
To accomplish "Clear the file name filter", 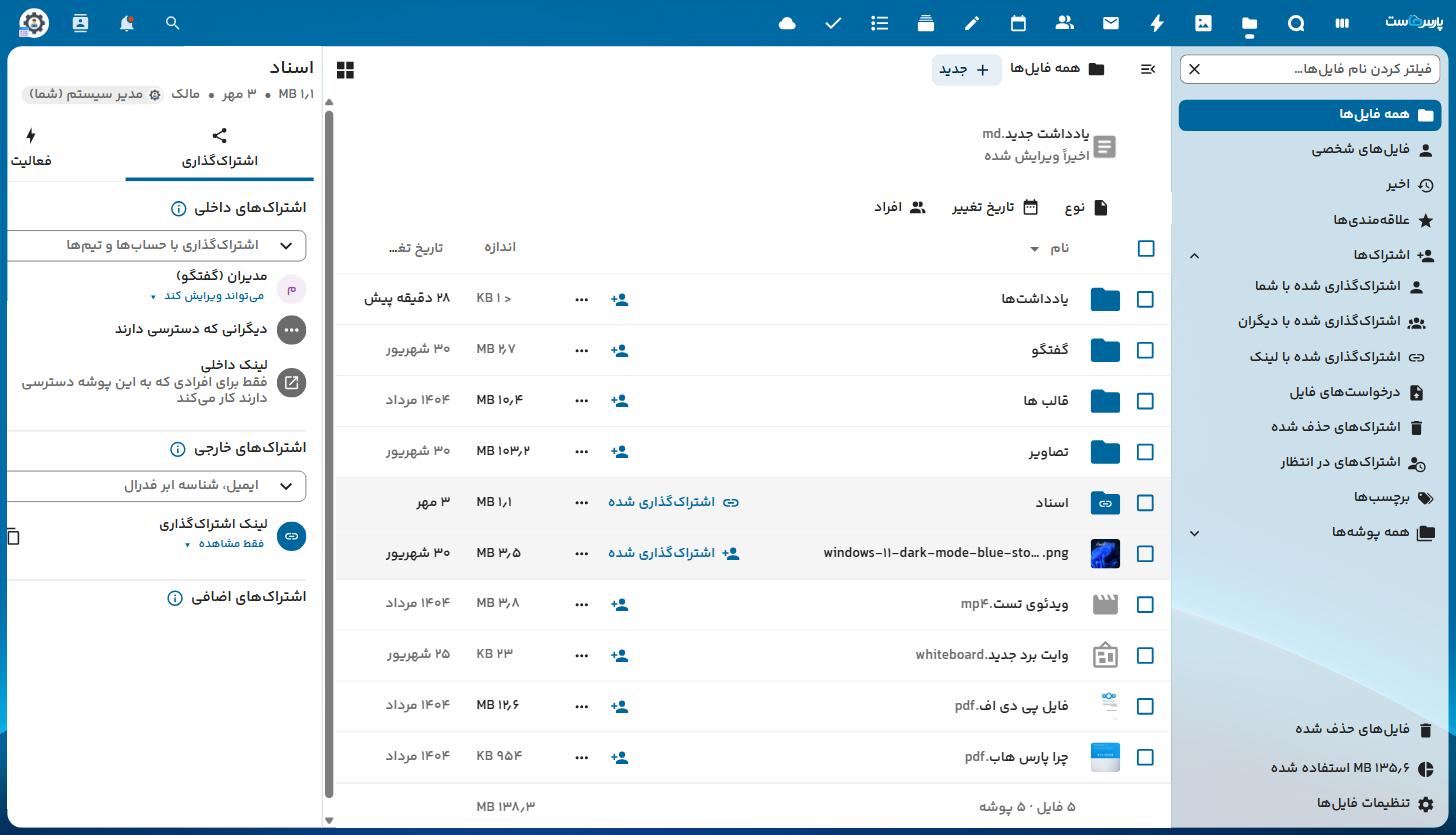I will [1195, 69].
